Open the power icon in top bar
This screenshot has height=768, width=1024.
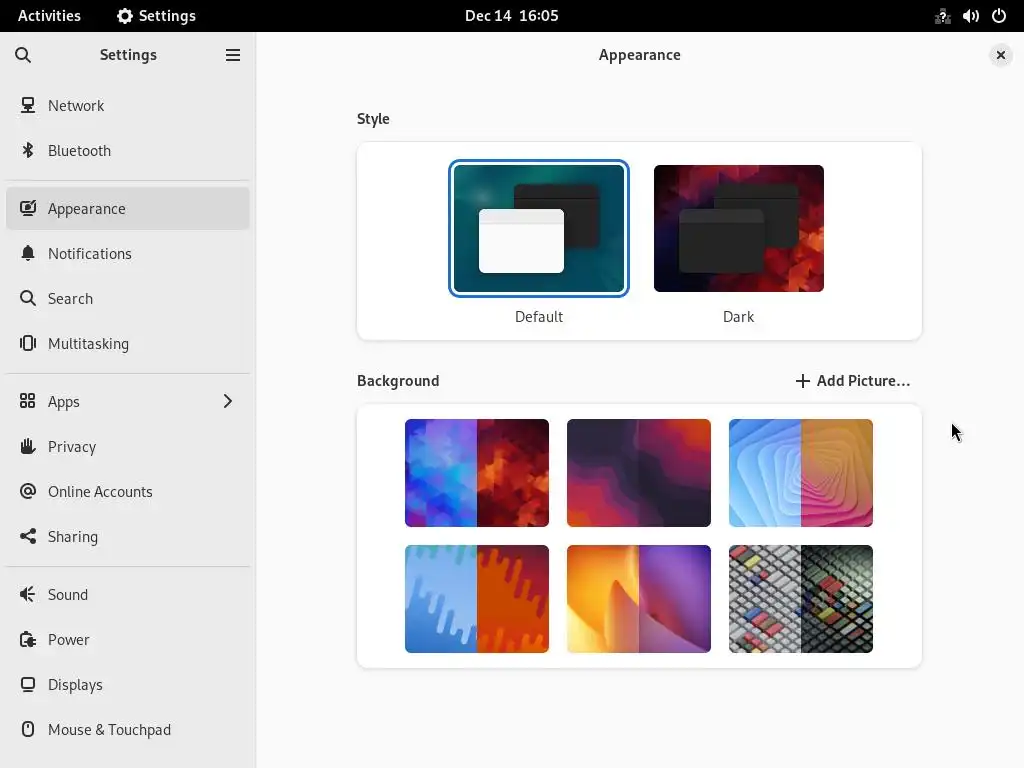coord(999,16)
